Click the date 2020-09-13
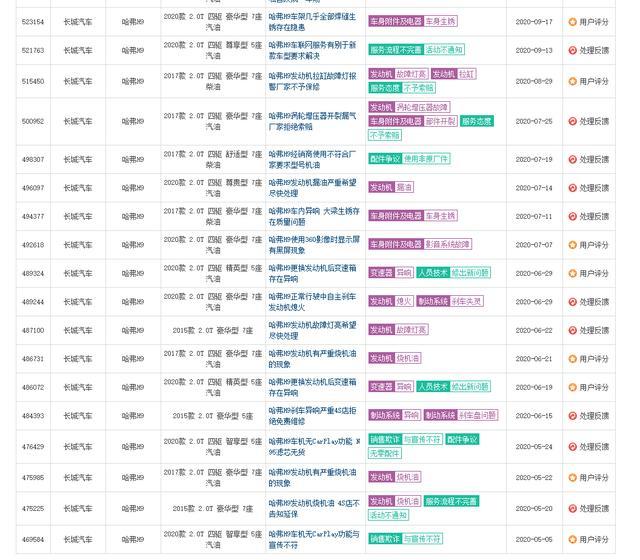The image size is (640, 560). (534, 51)
